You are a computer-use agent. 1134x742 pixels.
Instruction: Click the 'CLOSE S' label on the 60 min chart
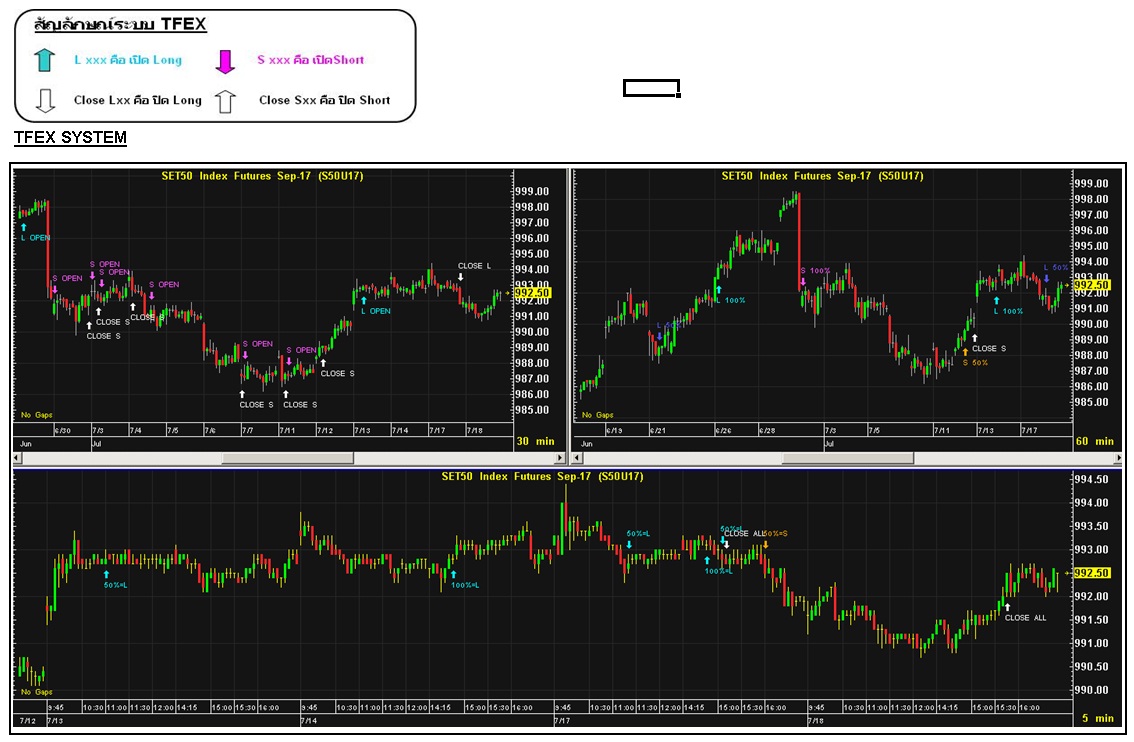[x=989, y=349]
